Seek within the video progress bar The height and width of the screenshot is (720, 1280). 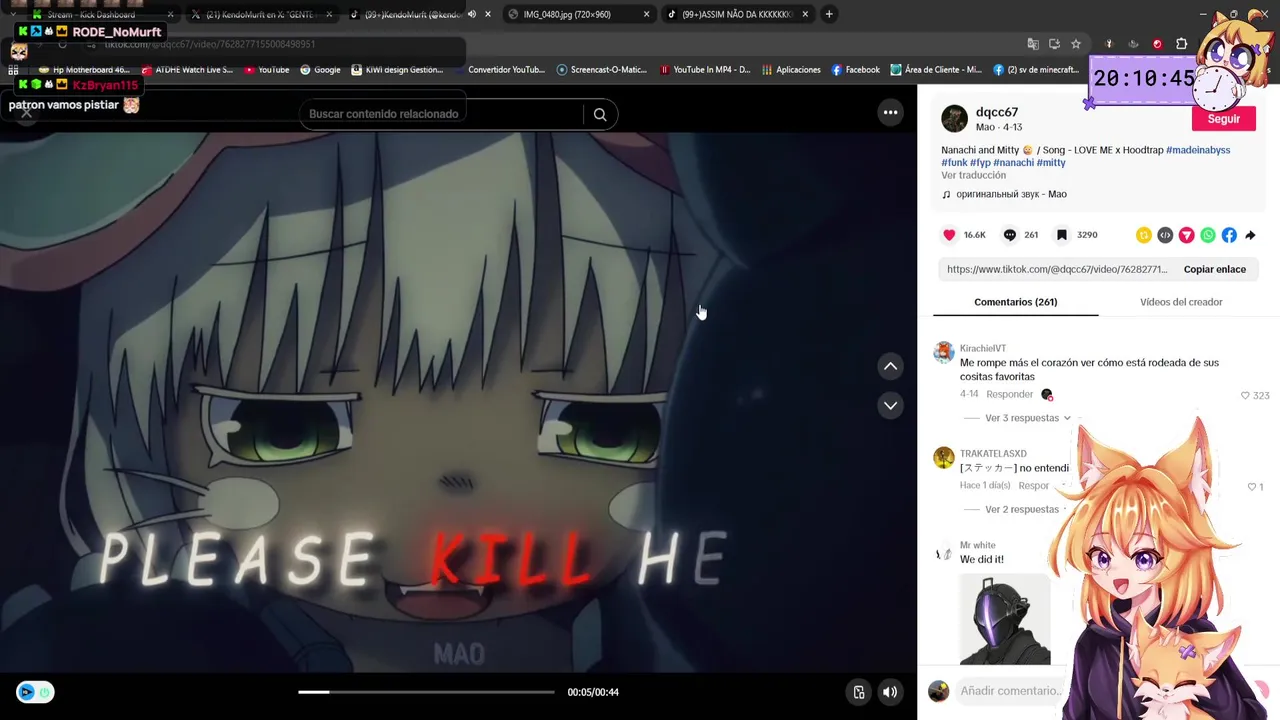coord(426,692)
